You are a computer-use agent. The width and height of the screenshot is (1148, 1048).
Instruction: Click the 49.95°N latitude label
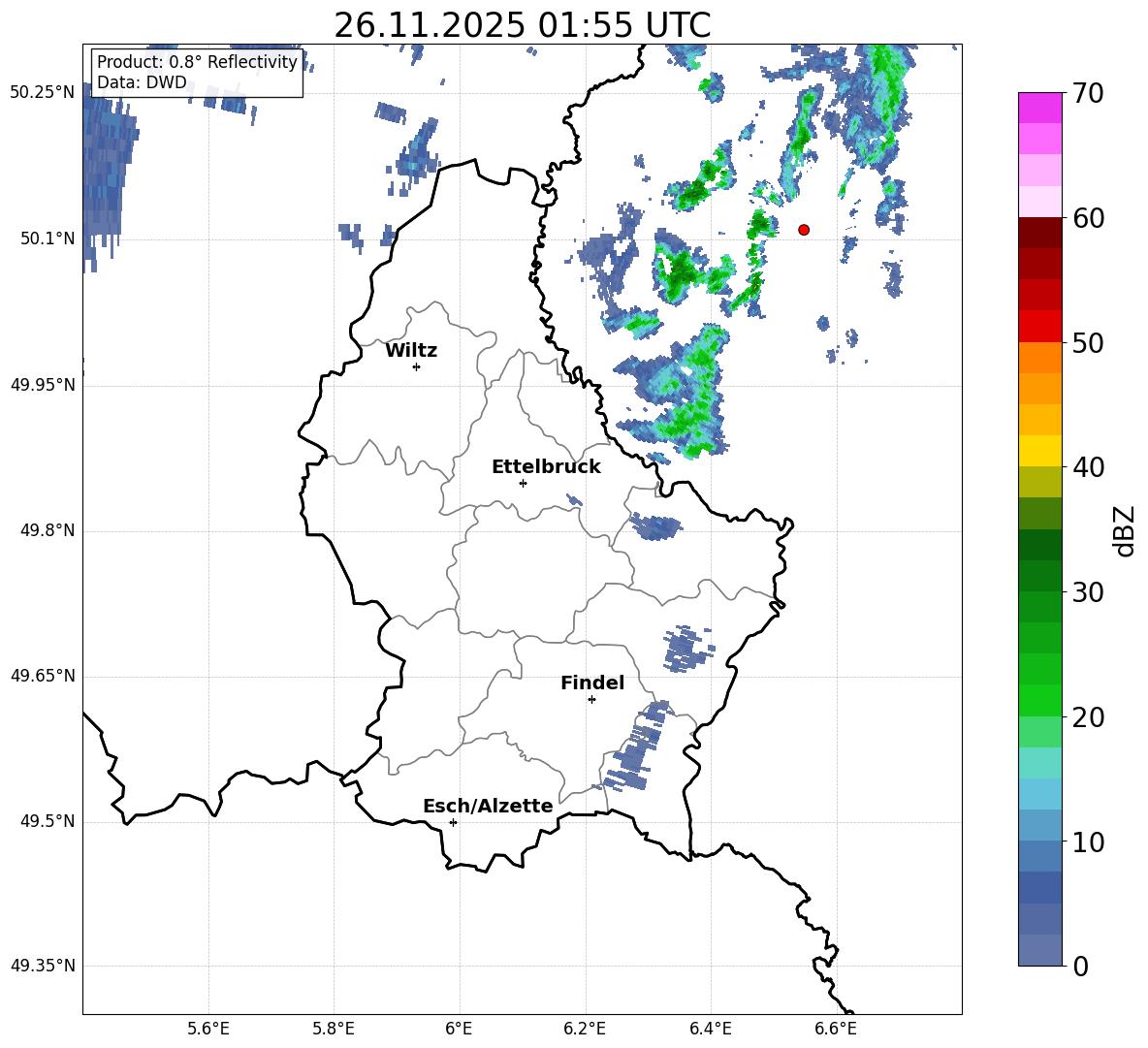(43, 385)
